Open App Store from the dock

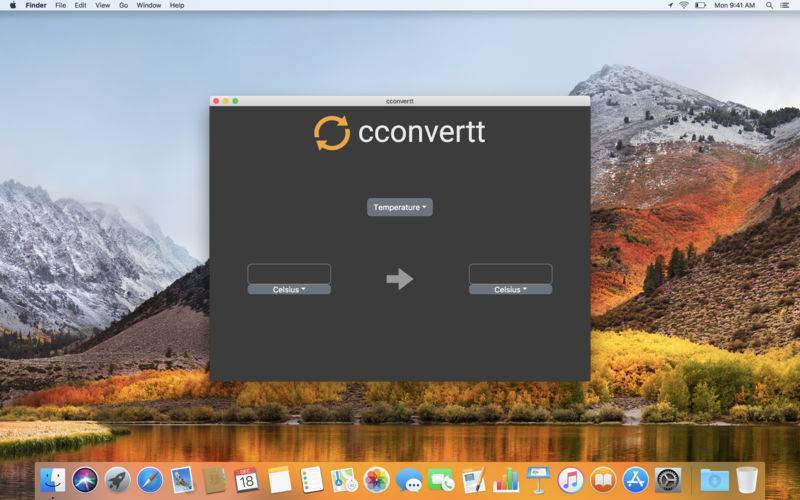(x=635, y=480)
